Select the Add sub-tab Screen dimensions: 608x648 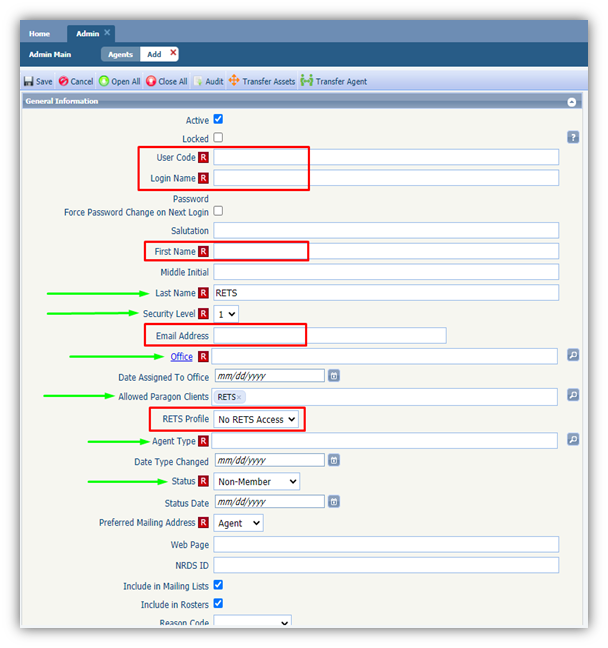pos(154,54)
